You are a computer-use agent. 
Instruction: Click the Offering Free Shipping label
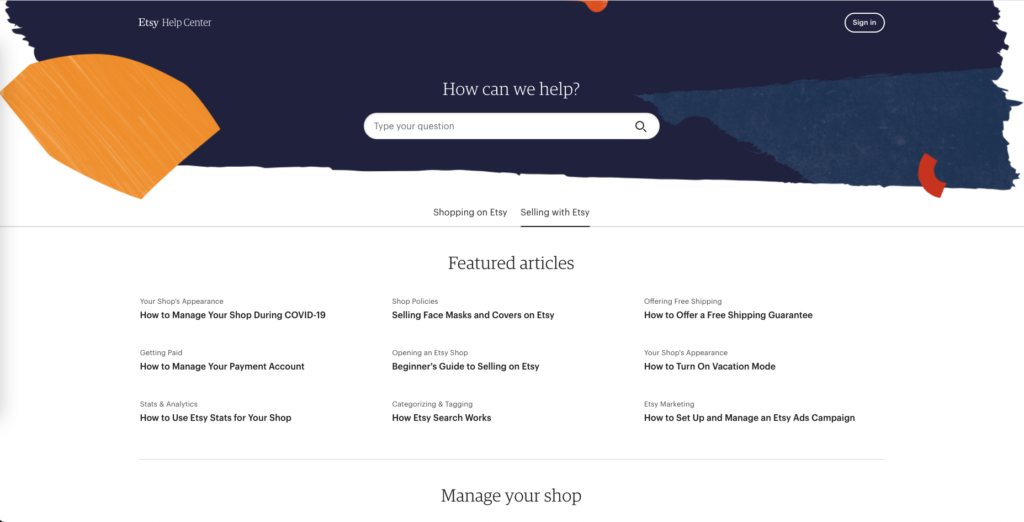click(x=683, y=301)
